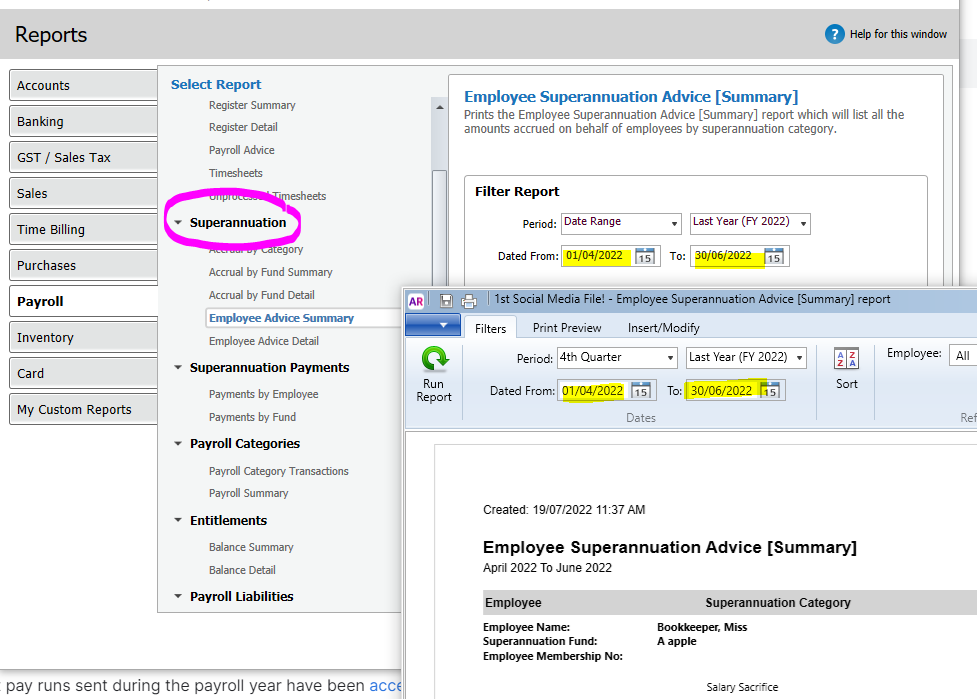Open Dated From calendar in Filter Report panel
The width and height of the screenshot is (977, 699).
(645, 256)
